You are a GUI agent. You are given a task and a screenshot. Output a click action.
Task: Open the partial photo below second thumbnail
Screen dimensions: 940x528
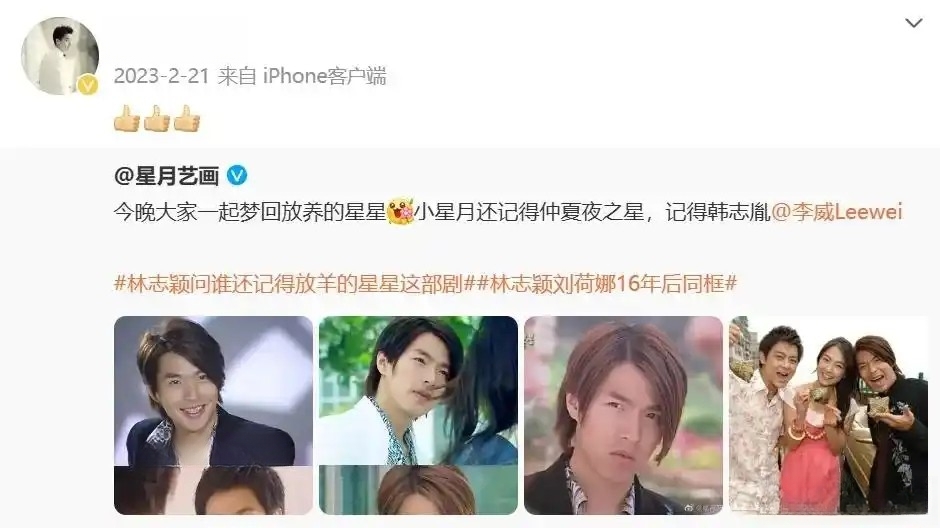tap(418, 490)
